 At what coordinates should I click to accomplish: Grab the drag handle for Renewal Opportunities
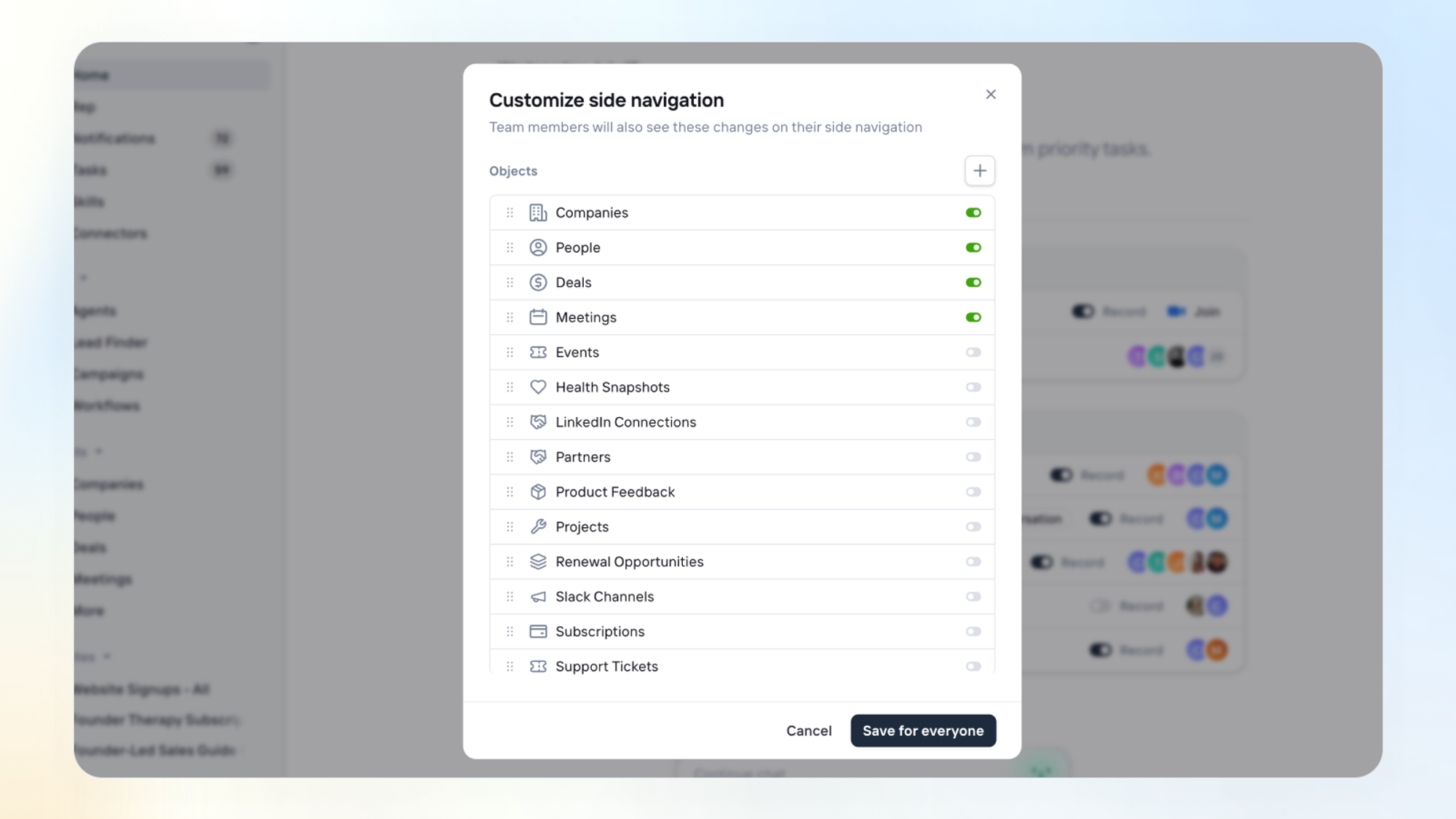510,562
